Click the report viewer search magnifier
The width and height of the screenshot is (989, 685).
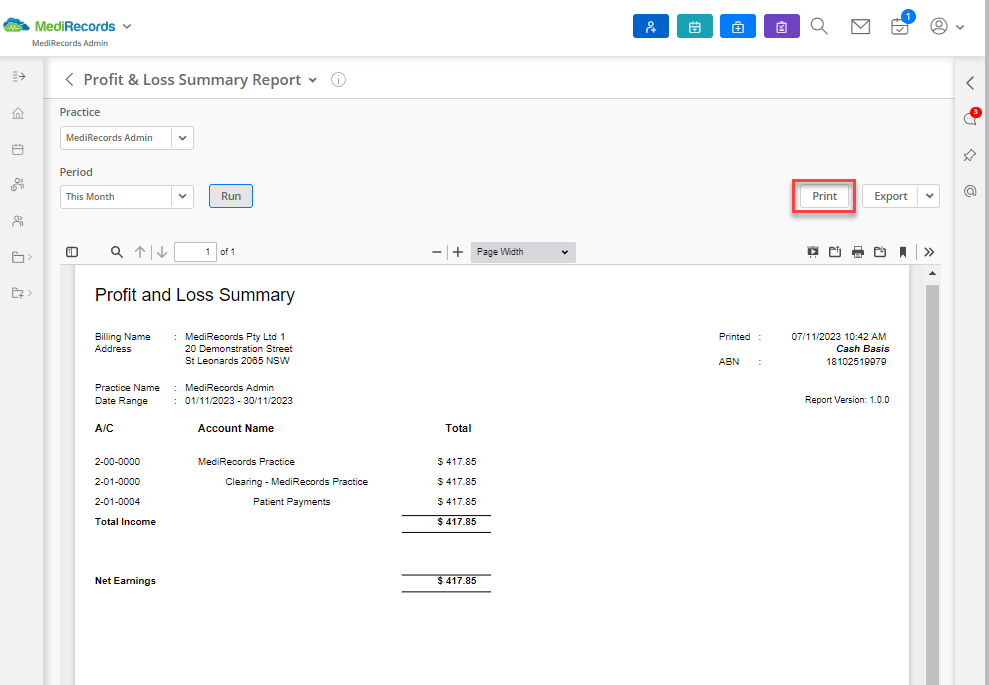[x=117, y=252]
